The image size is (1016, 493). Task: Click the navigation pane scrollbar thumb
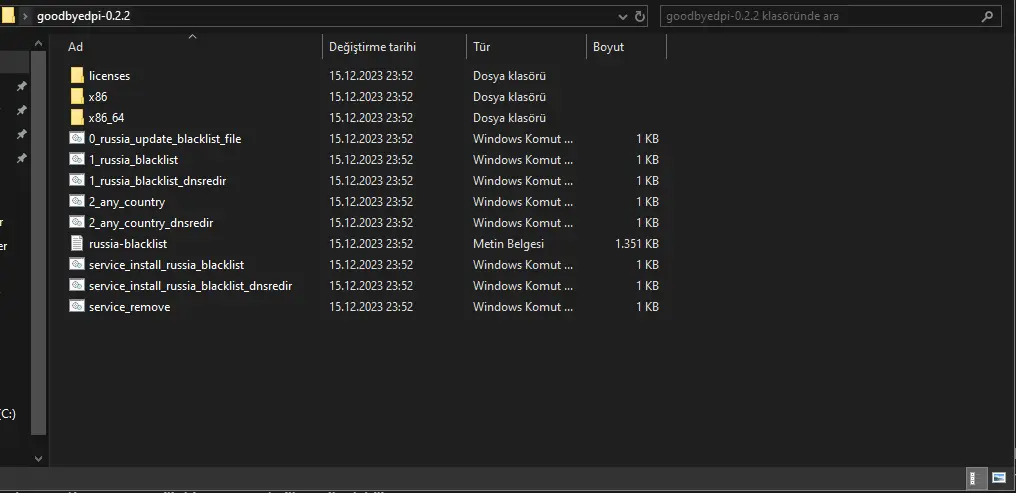tap(38, 243)
